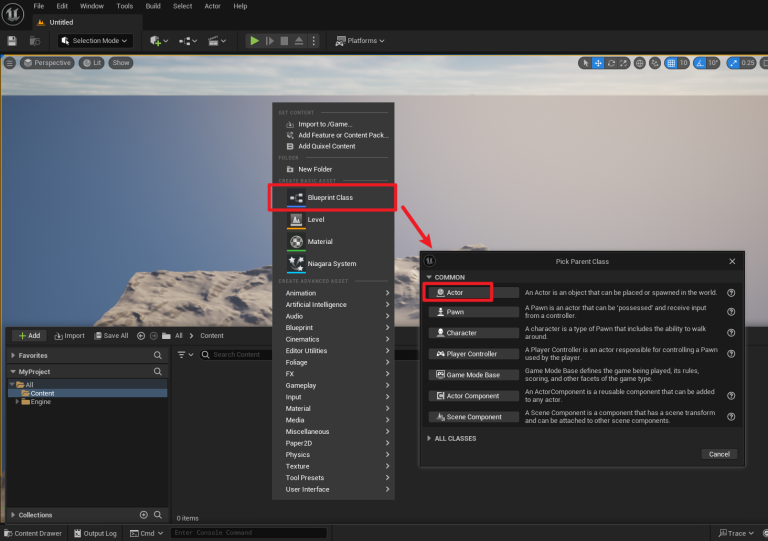Select Blueprint Class in the context menu
This screenshot has width=768, height=541.
[333, 198]
